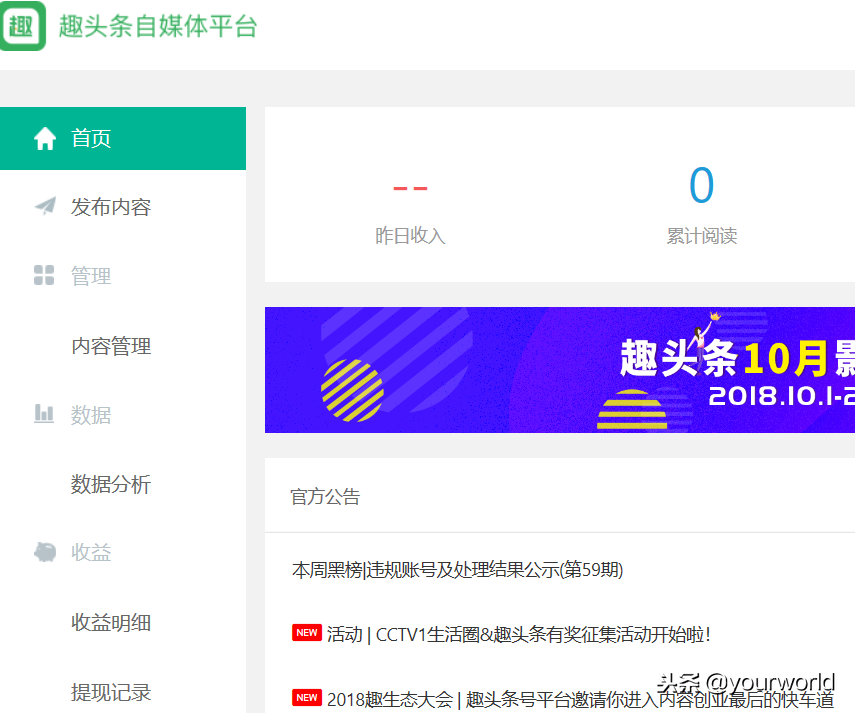Open the 首页 sidebar entry
The image size is (855, 713).
tap(91, 138)
